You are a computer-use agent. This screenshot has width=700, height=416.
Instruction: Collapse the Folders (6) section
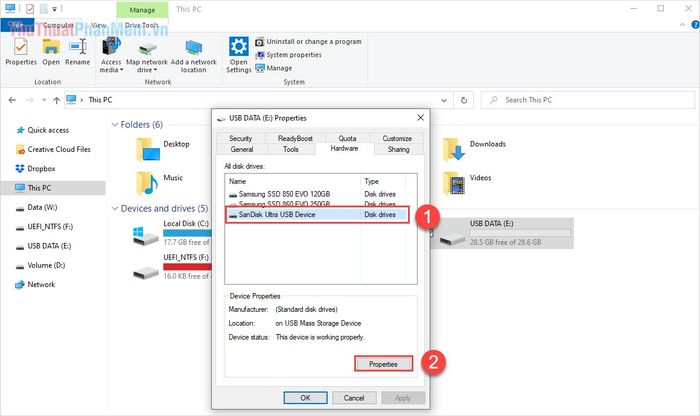point(114,124)
